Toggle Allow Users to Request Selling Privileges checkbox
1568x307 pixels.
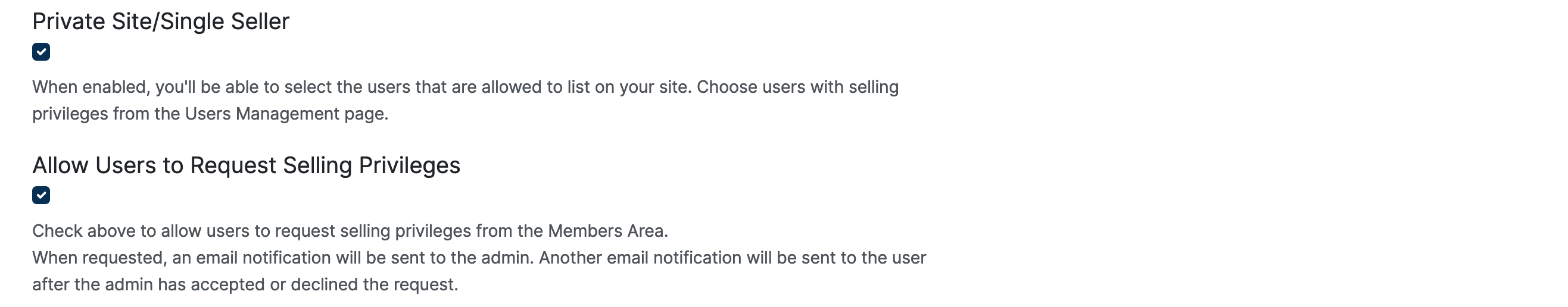tap(40, 195)
